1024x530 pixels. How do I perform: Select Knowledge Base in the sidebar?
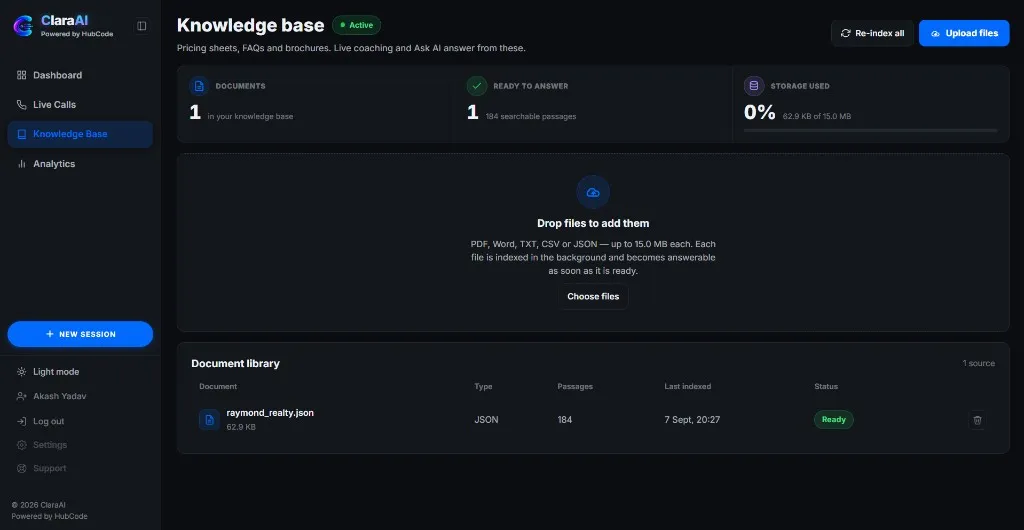(80, 134)
